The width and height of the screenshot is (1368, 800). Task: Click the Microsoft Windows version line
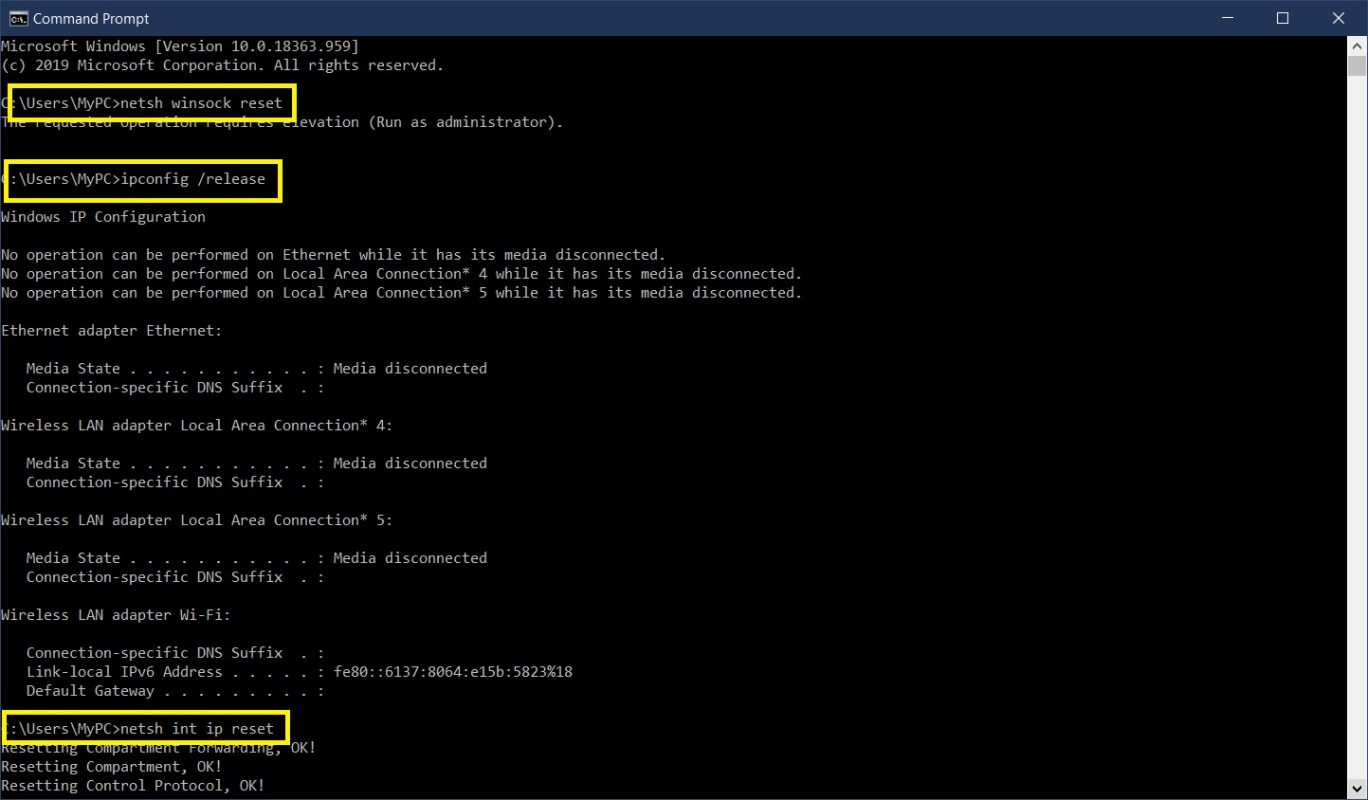point(180,46)
